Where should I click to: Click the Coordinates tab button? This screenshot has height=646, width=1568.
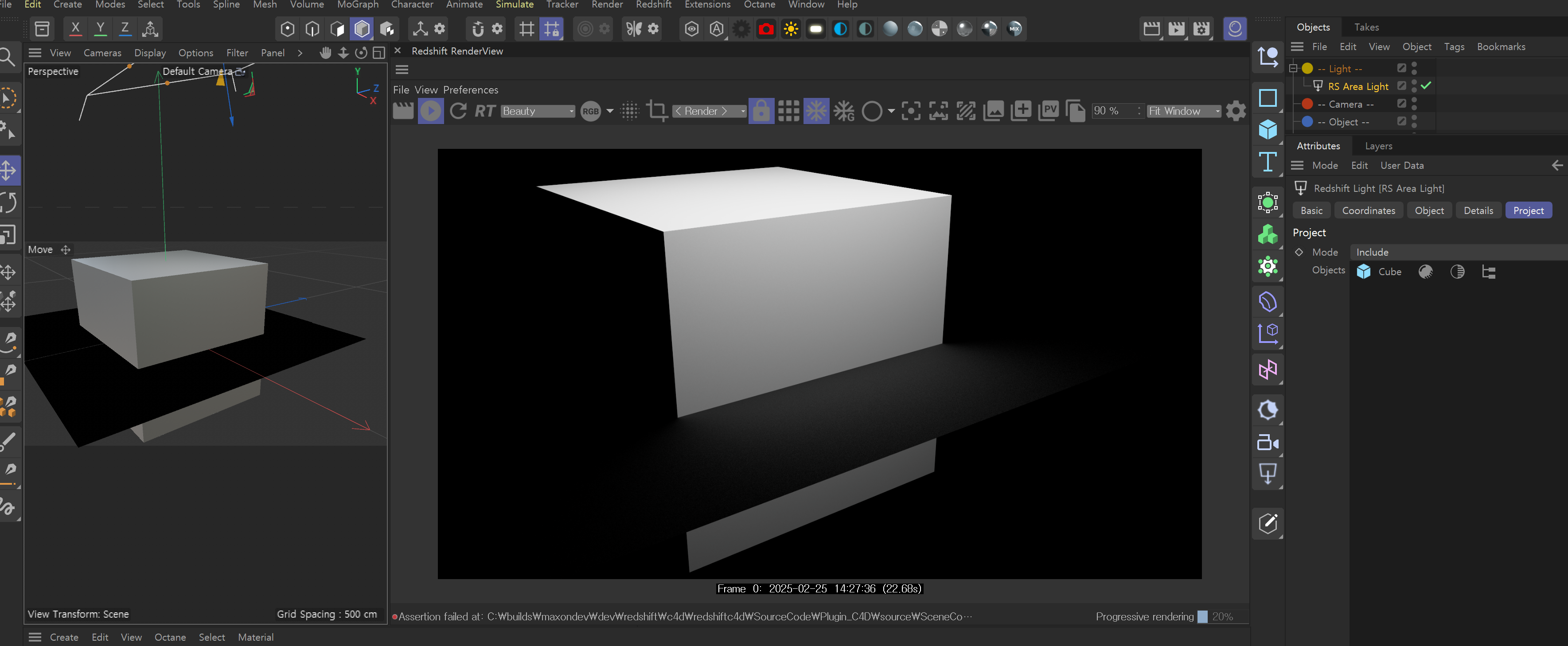1369,210
